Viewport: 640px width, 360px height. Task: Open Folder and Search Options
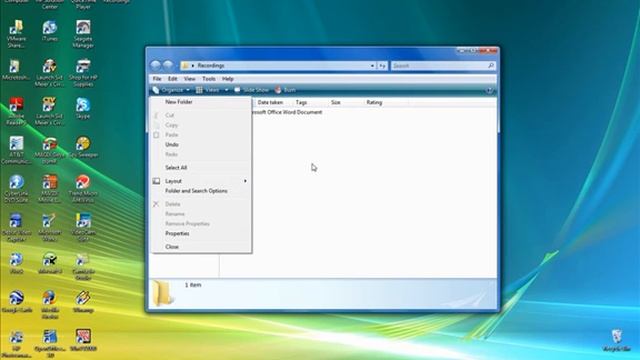point(196,191)
